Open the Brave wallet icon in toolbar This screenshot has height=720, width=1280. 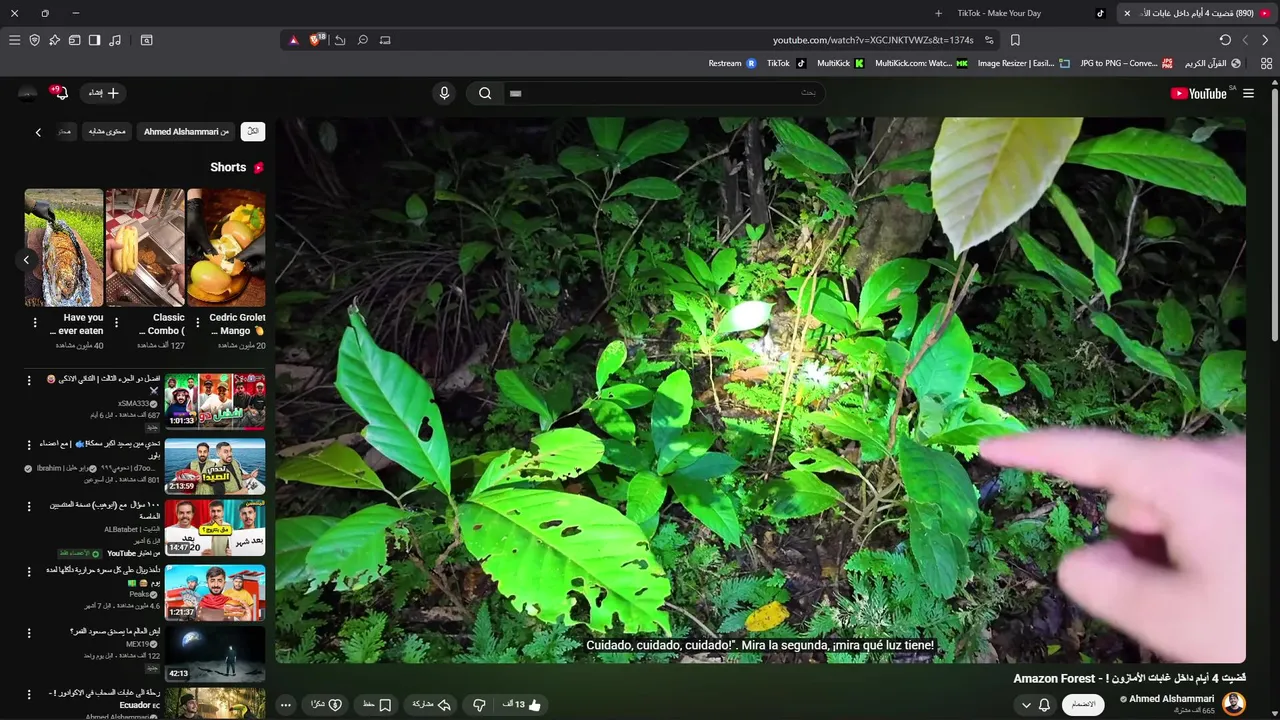[x=74, y=40]
